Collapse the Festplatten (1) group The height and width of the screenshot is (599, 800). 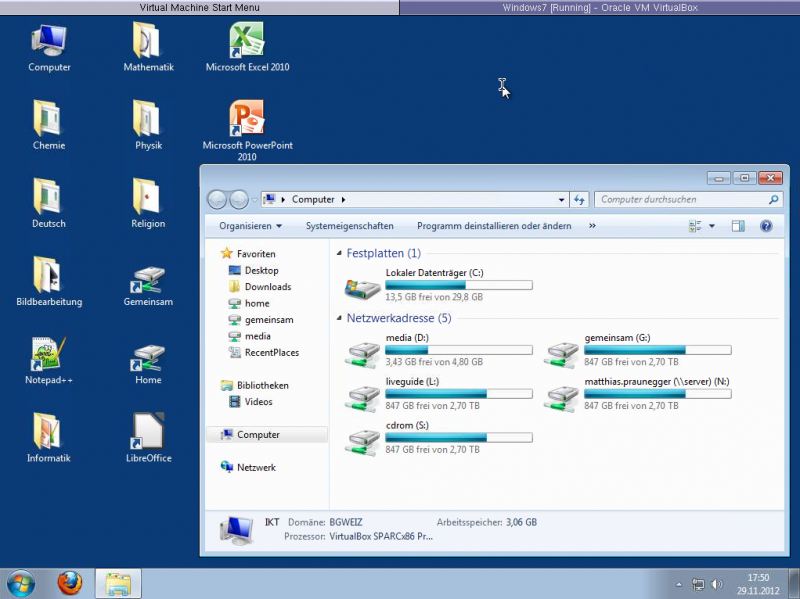click(x=339, y=253)
